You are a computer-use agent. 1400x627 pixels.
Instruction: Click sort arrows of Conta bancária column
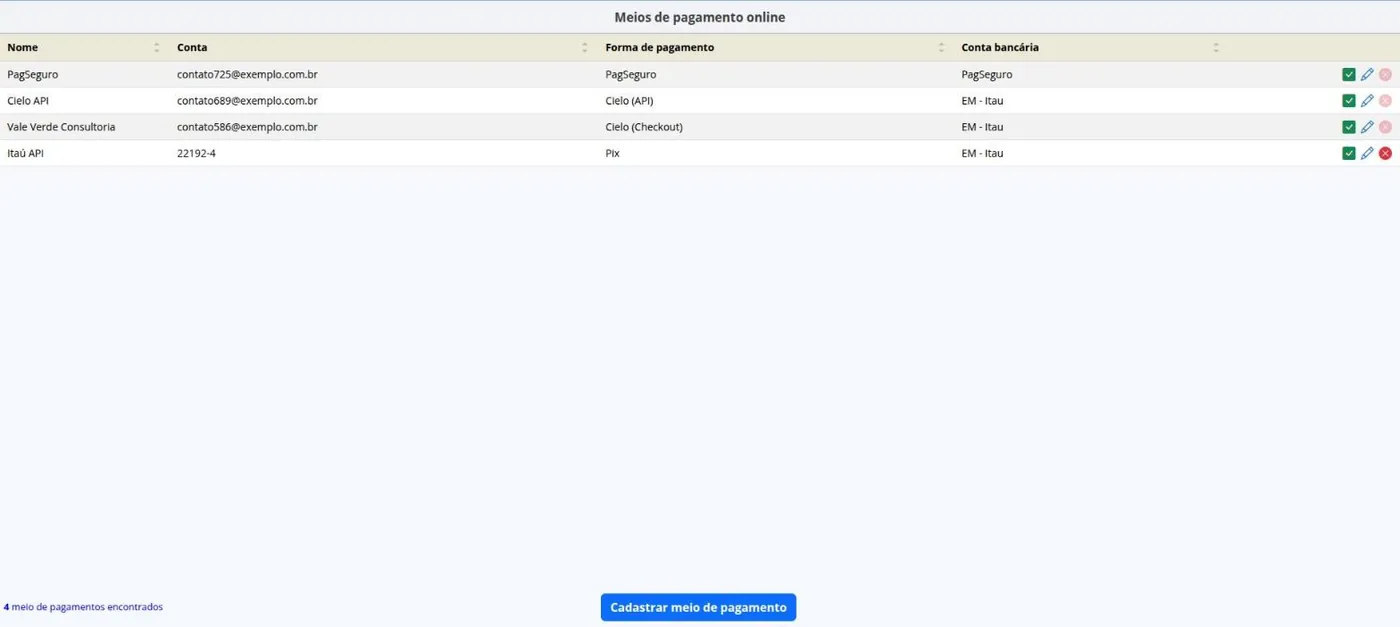click(1216, 47)
